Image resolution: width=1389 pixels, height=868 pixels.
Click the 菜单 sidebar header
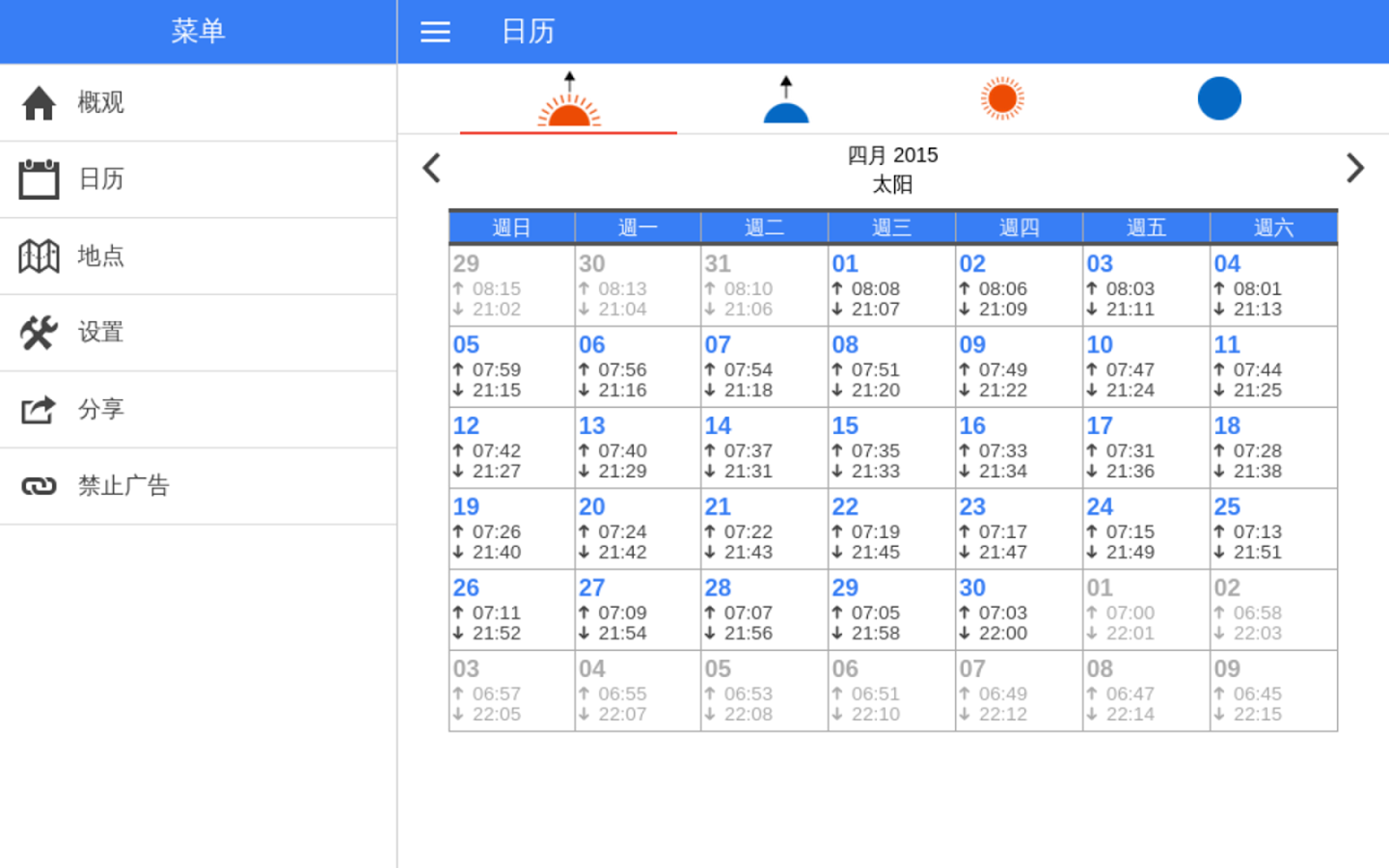(x=198, y=32)
